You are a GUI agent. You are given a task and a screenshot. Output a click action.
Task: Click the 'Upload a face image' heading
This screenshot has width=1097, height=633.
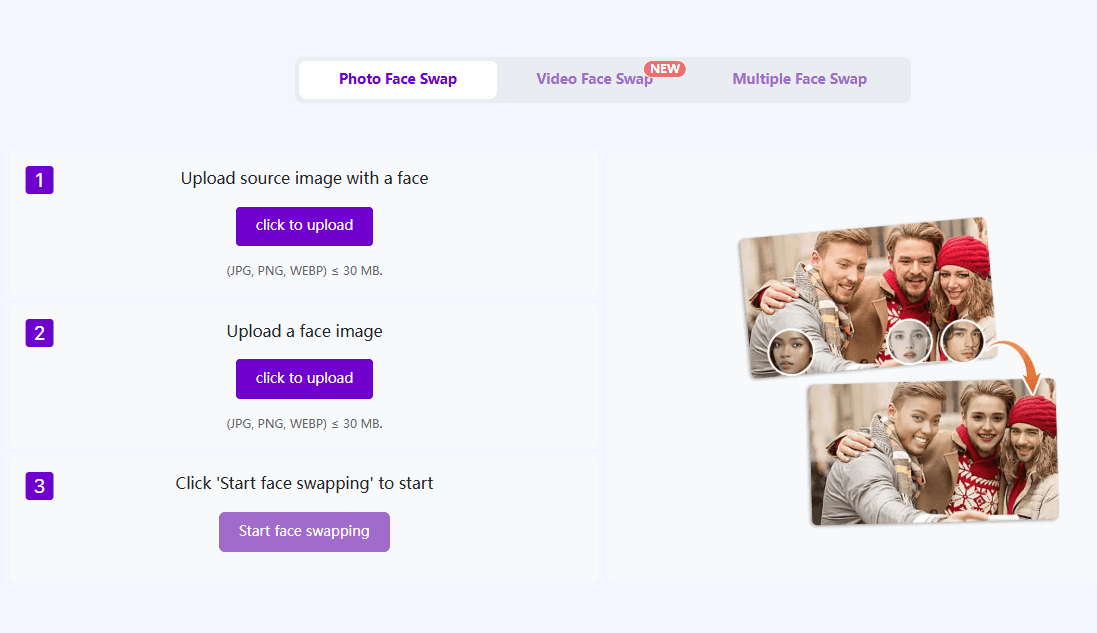[x=304, y=332]
